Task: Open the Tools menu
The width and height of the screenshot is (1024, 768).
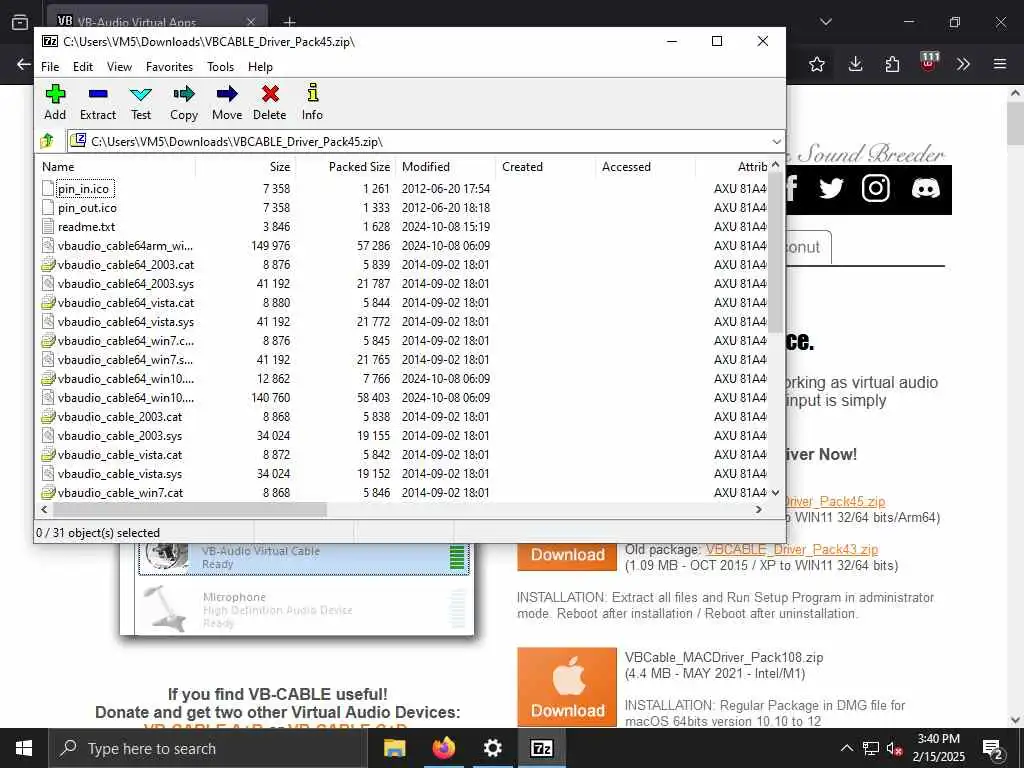Action: tap(221, 67)
